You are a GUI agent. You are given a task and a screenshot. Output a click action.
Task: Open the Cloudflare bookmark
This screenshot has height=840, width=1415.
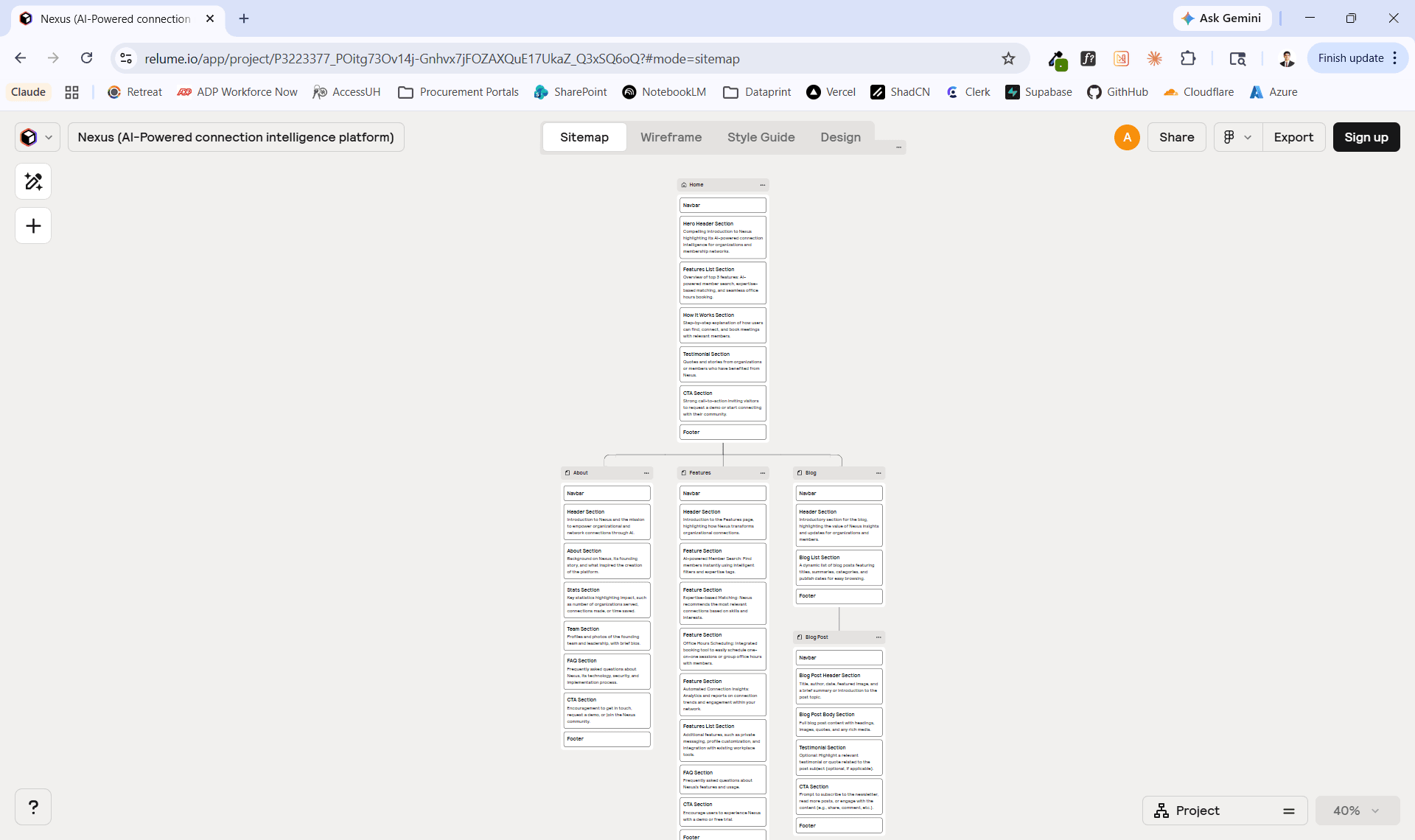click(x=1198, y=92)
